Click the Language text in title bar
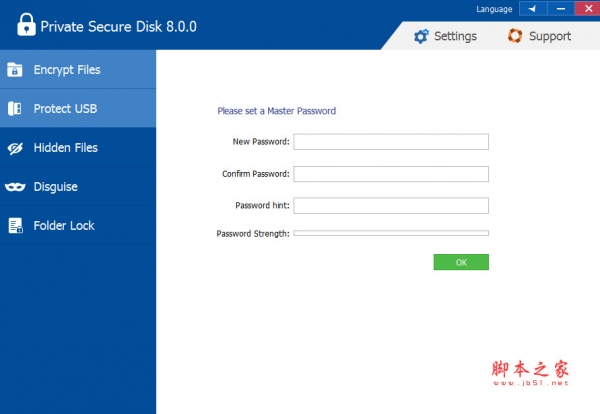This screenshot has width=600, height=414. (494, 9)
